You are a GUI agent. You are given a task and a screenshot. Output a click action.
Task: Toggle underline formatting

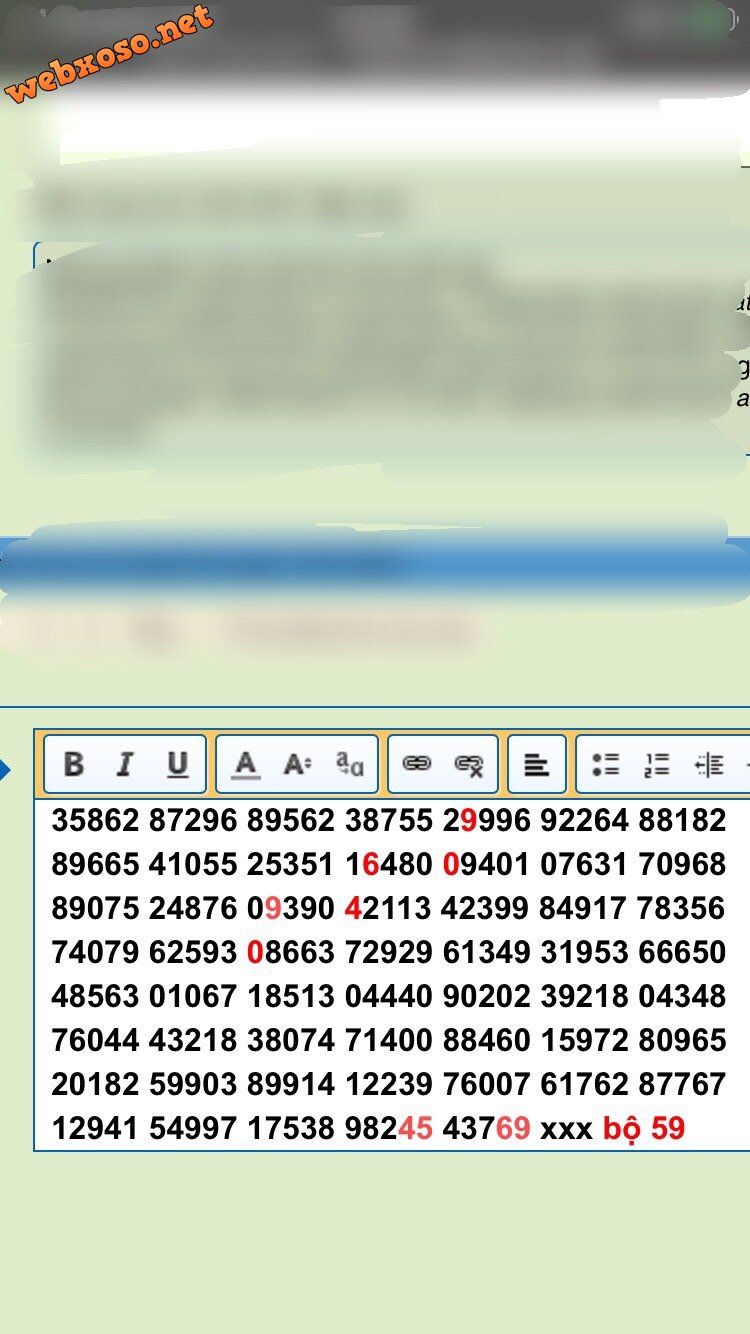tap(177, 765)
